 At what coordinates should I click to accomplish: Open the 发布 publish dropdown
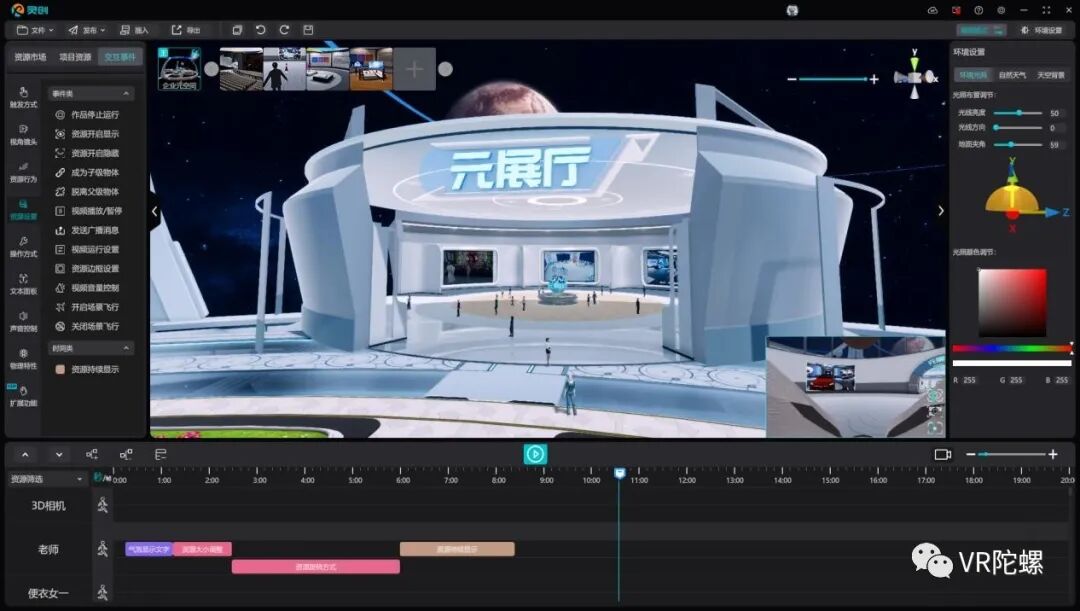click(86, 30)
